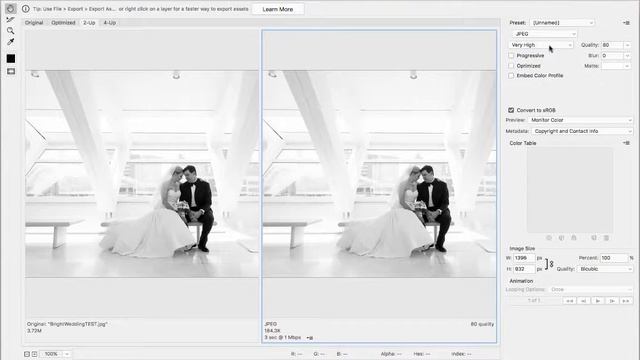Viewport: 640px width, 360px height.
Task: Click the Percent field showing 100
Action: [x=614, y=258]
